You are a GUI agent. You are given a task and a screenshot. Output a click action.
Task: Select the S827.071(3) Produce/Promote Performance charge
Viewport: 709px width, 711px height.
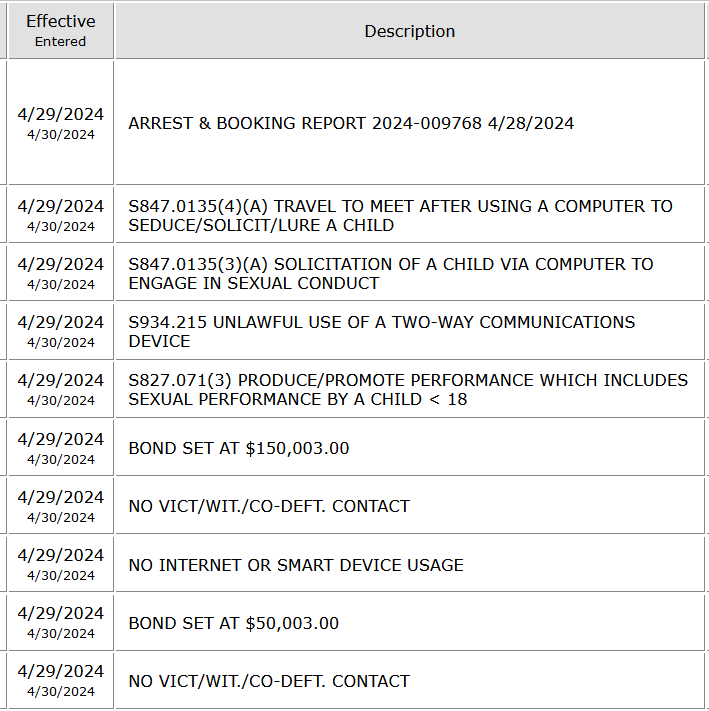pos(407,390)
